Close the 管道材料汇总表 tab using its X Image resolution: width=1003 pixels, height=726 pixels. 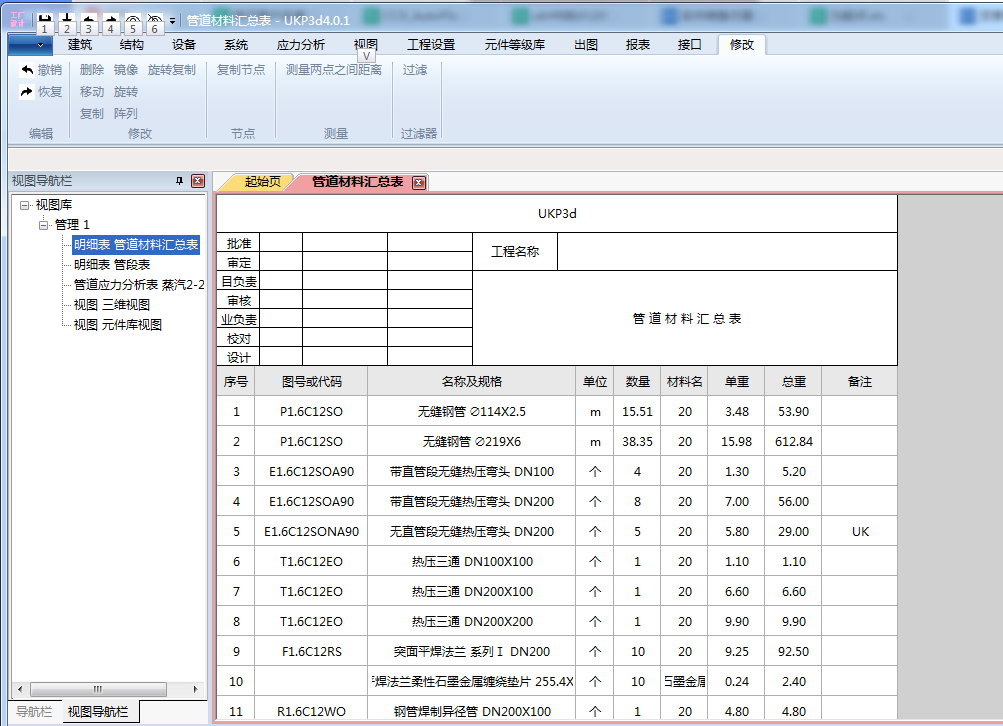(419, 182)
